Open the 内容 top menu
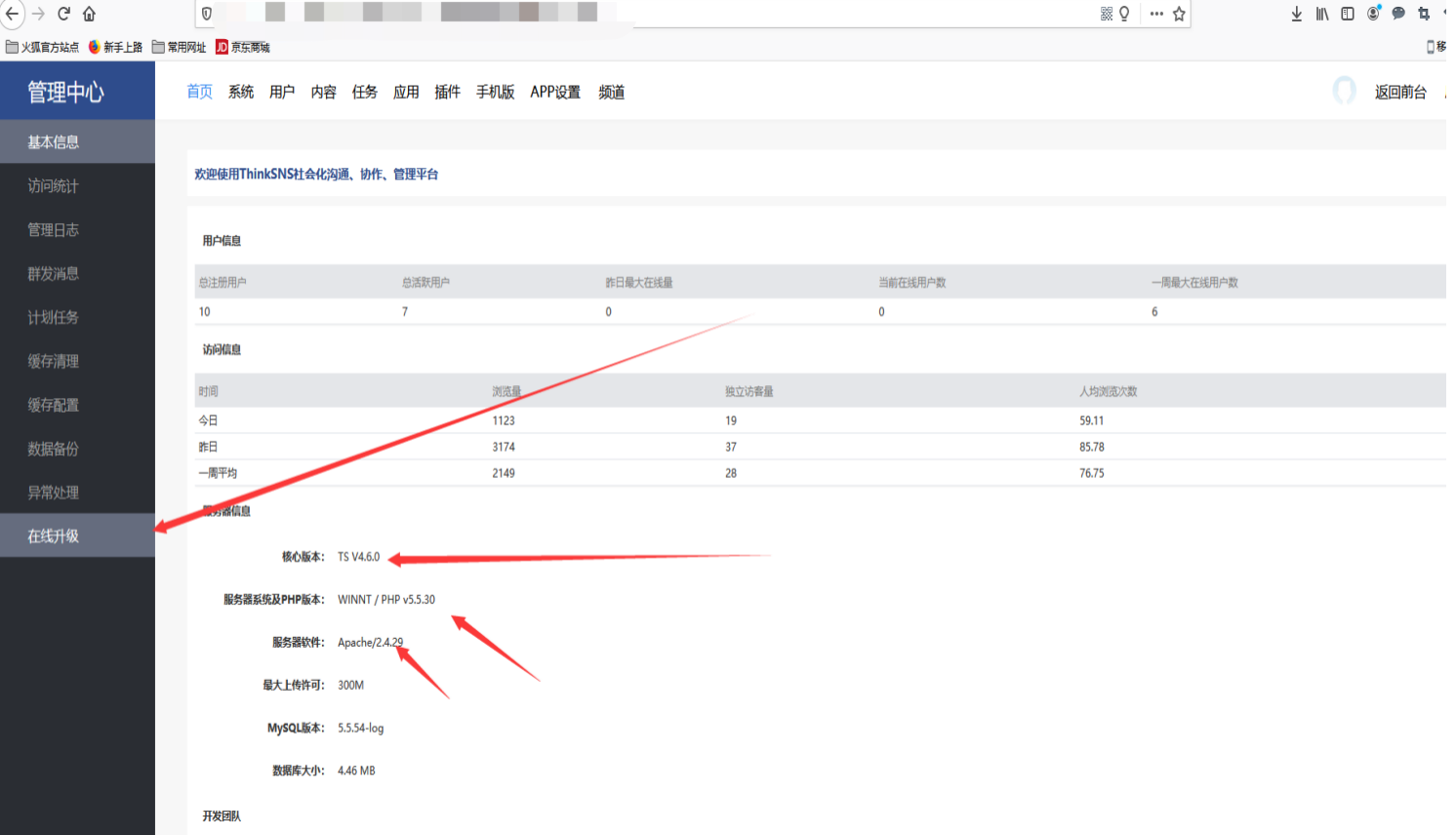1456x835 pixels. tap(324, 92)
